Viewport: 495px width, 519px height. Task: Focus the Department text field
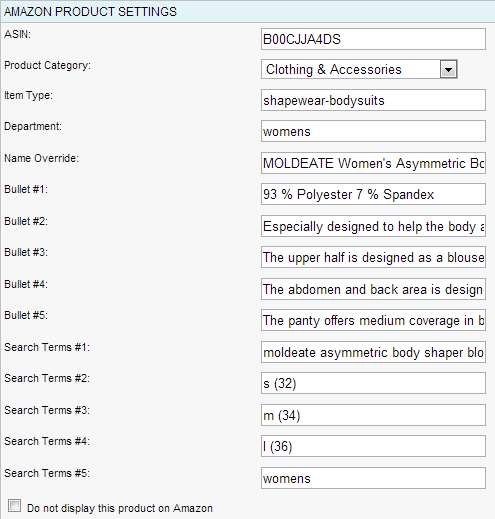[x=373, y=131]
